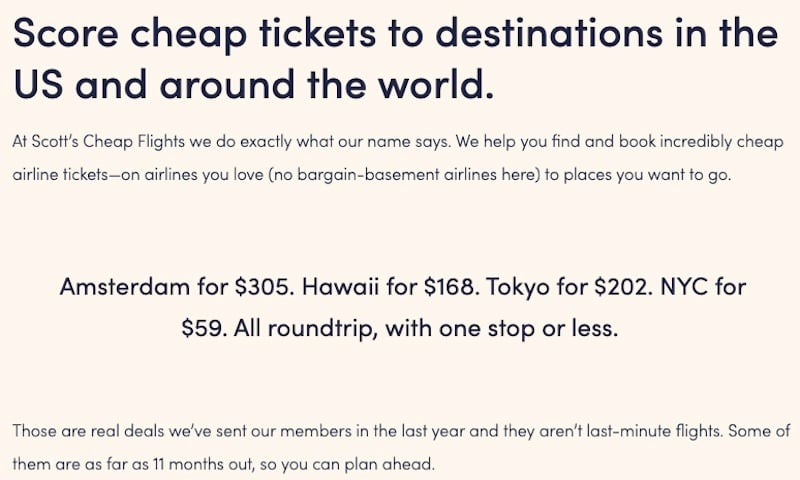Click the "Score cheap tickets" headline first line
The height and width of the screenshot is (480, 800).
[395, 34]
